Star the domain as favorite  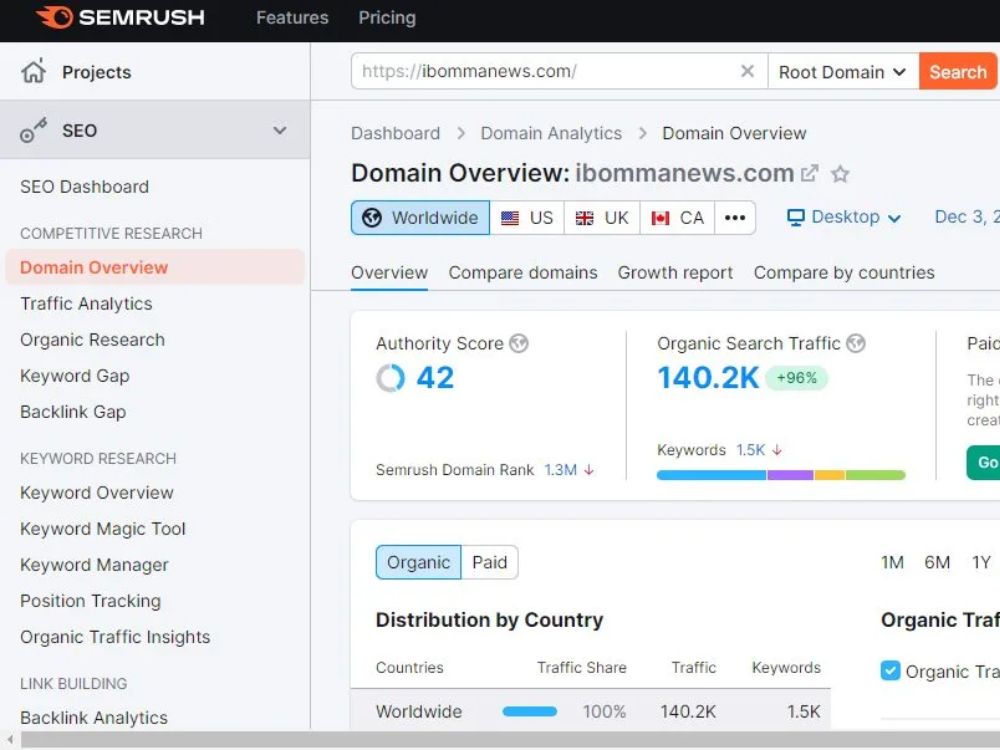[840, 173]
